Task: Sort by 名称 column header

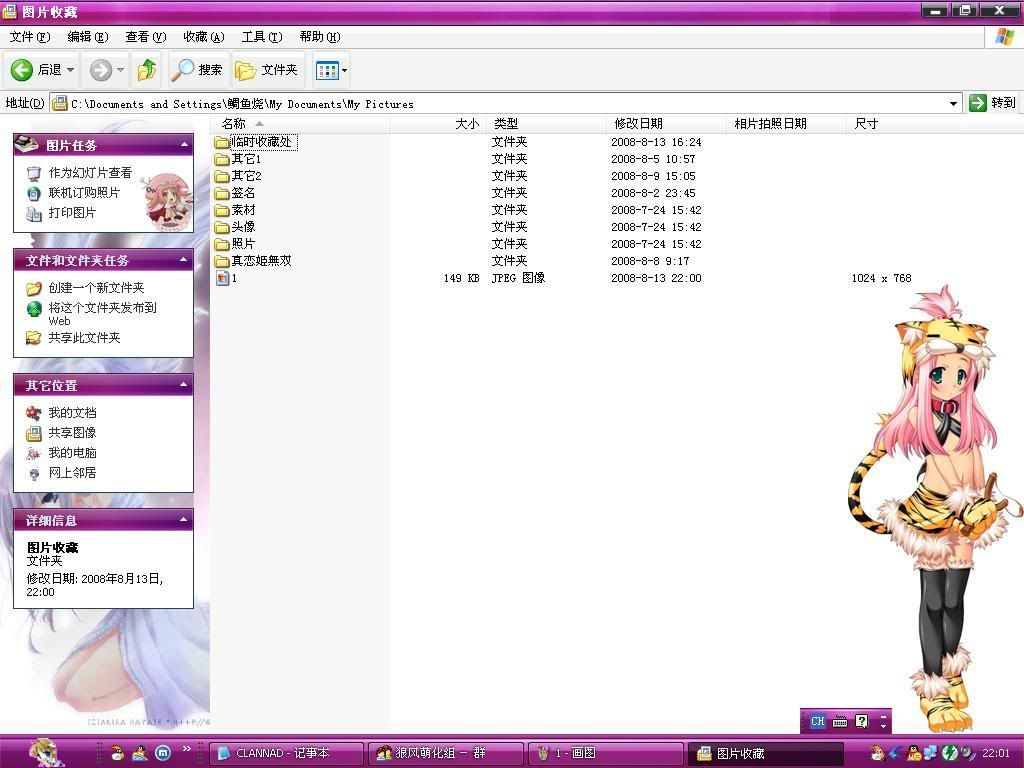Action: 300,123
